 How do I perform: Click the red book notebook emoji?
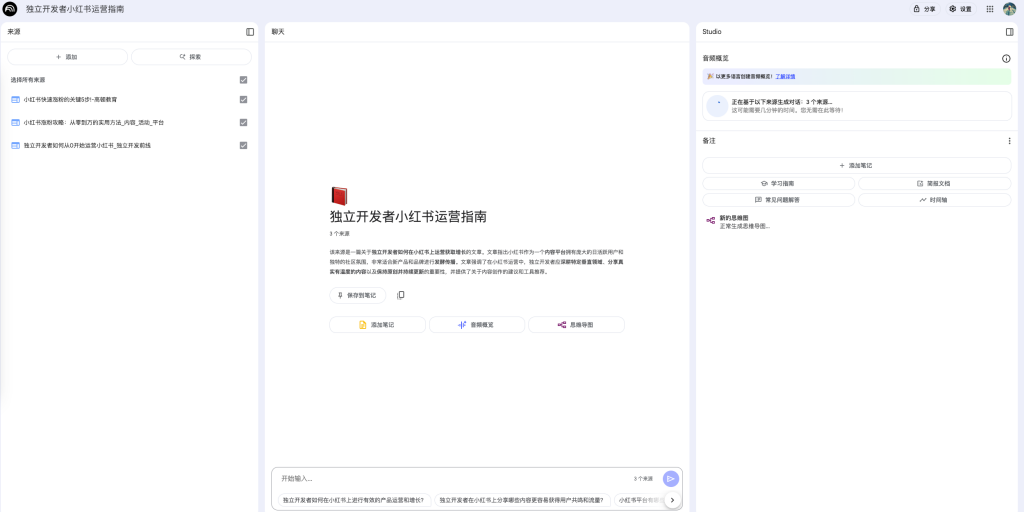click(339, 197)
